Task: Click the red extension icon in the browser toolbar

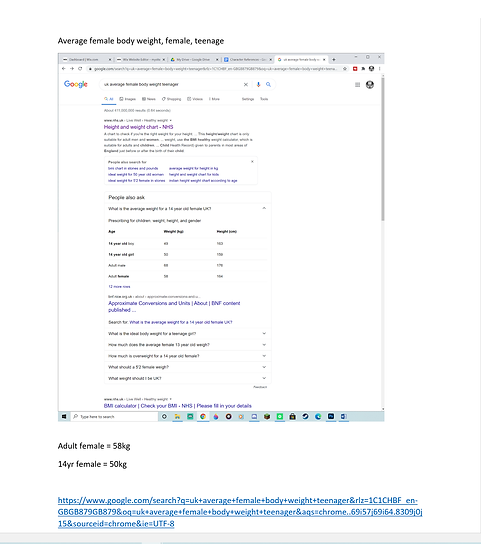Action: click(355, 69)
